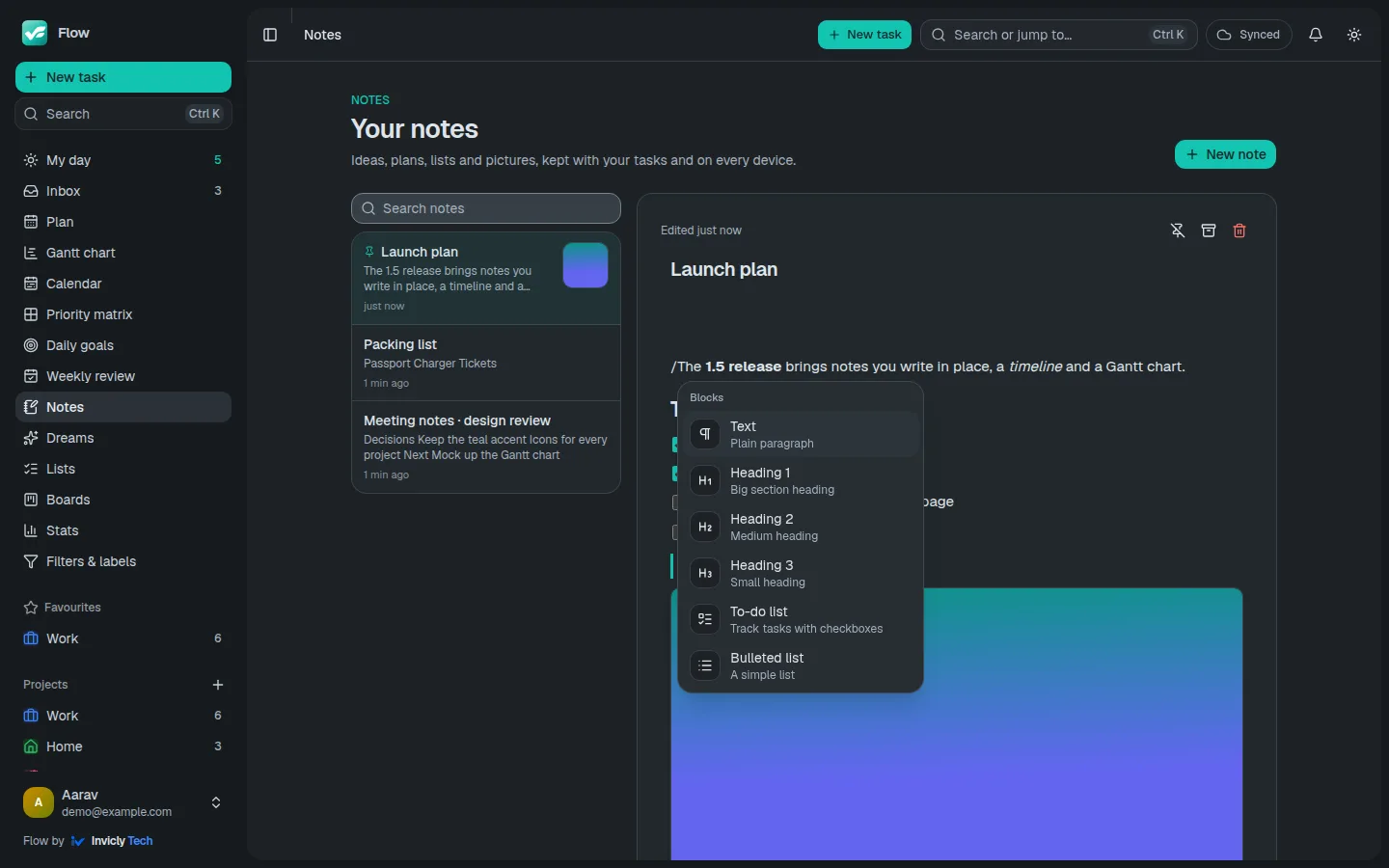Open the Plan view

coord(123,222)
